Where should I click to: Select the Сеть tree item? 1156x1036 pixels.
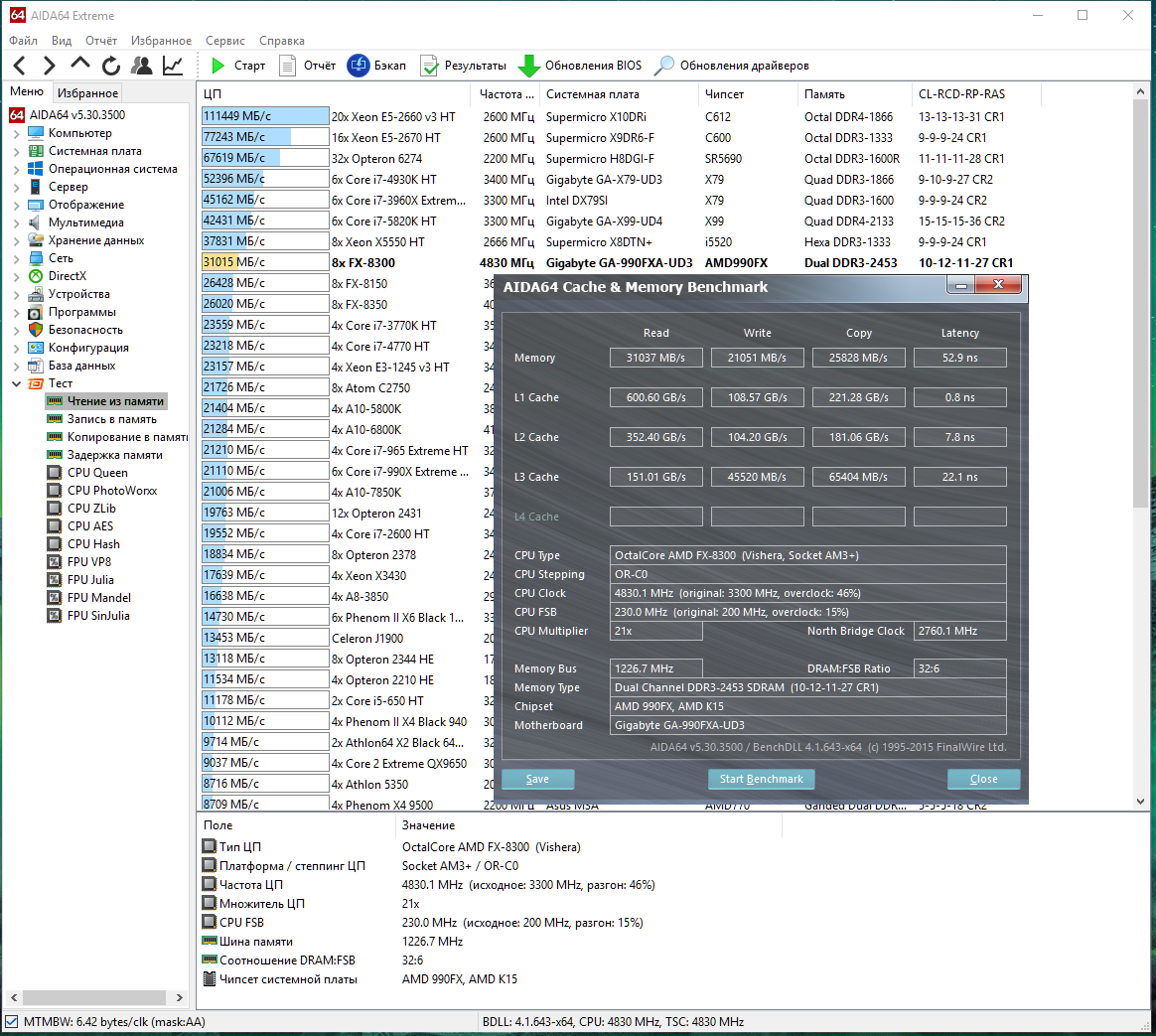[x=61, y=259]
